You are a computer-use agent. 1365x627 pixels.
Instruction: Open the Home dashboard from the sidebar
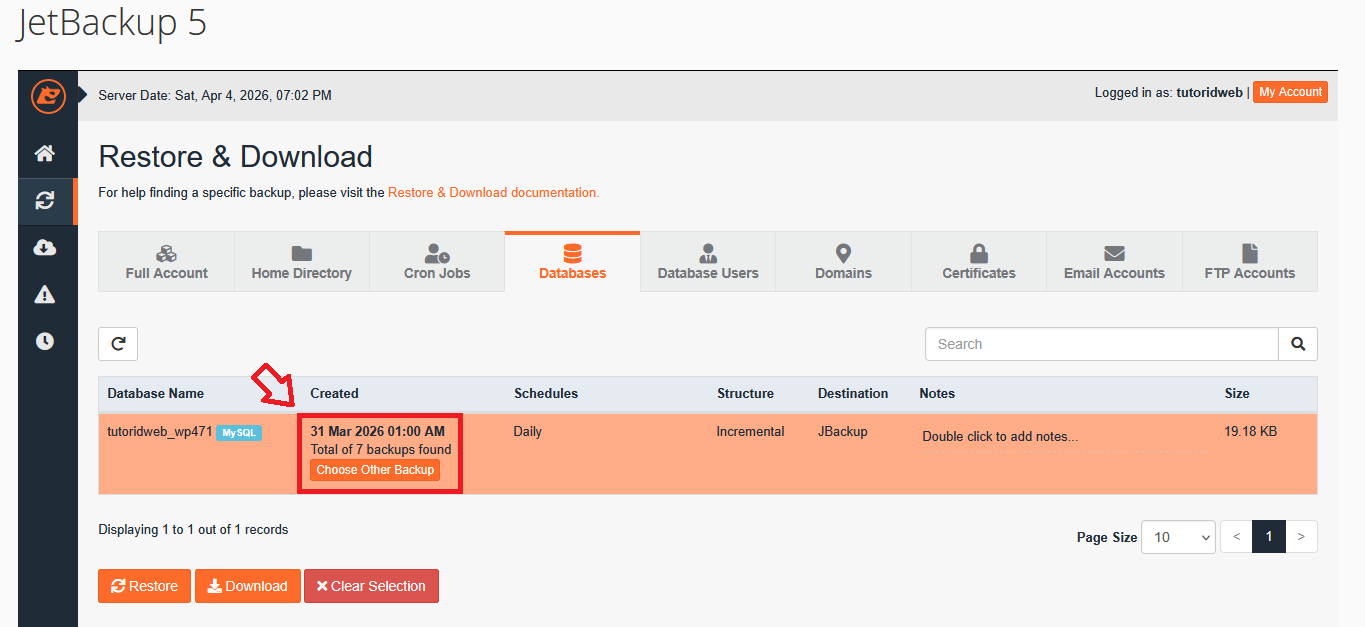click(x=47, y=153)
